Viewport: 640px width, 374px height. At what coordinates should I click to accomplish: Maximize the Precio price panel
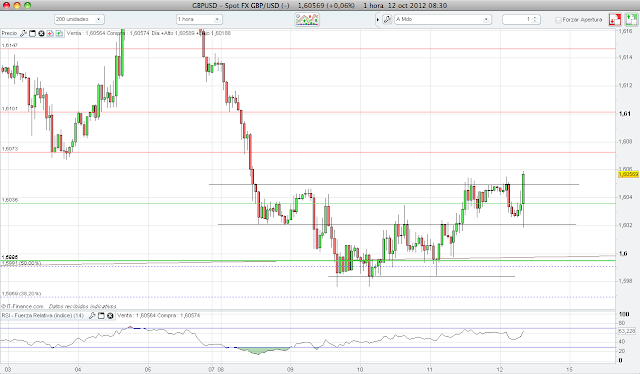(x=33, y=33)
